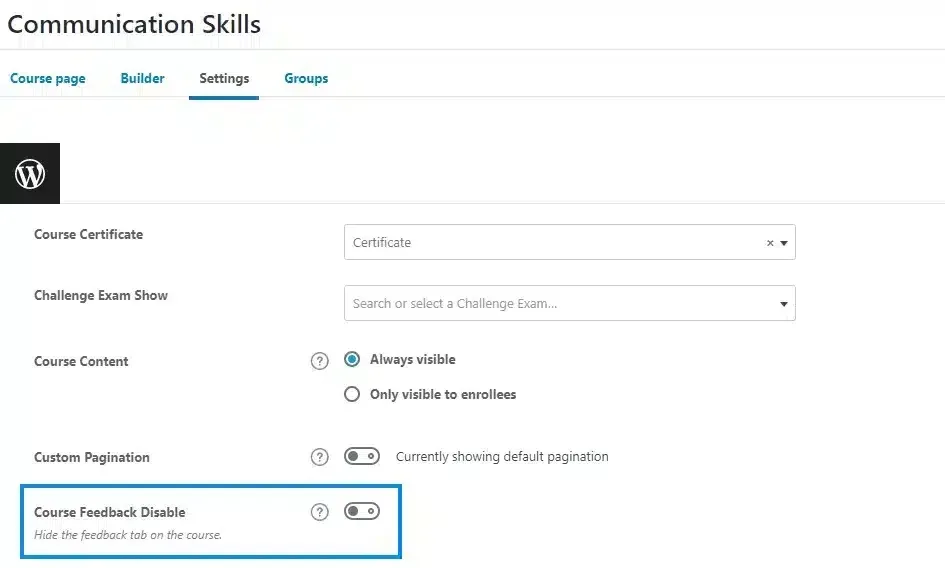Select the Settings tab
Viewport: 945px width, 568px height.
pos(224,78)
